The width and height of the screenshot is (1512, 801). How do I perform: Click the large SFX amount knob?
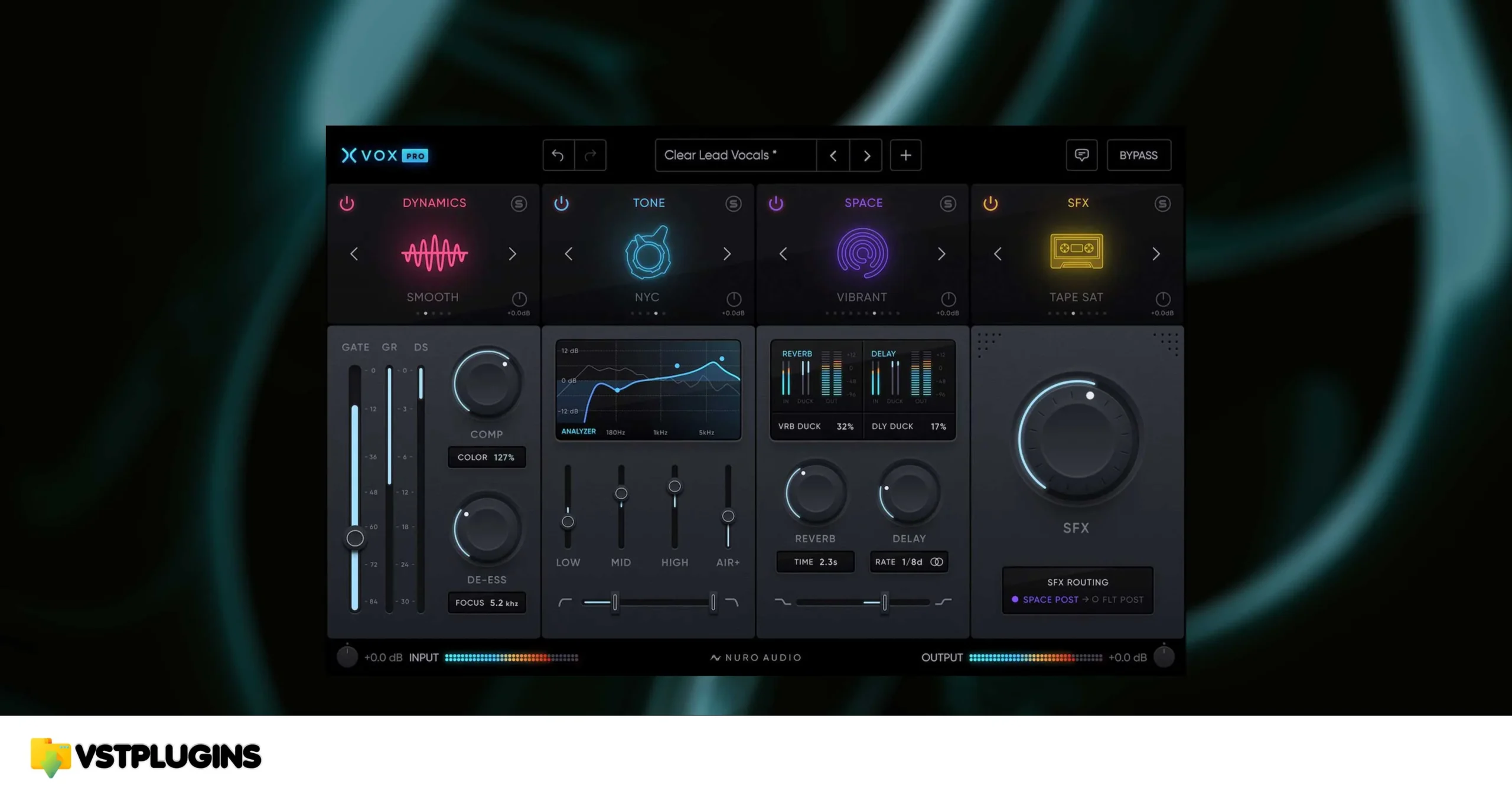click(x=1078, y=440)
